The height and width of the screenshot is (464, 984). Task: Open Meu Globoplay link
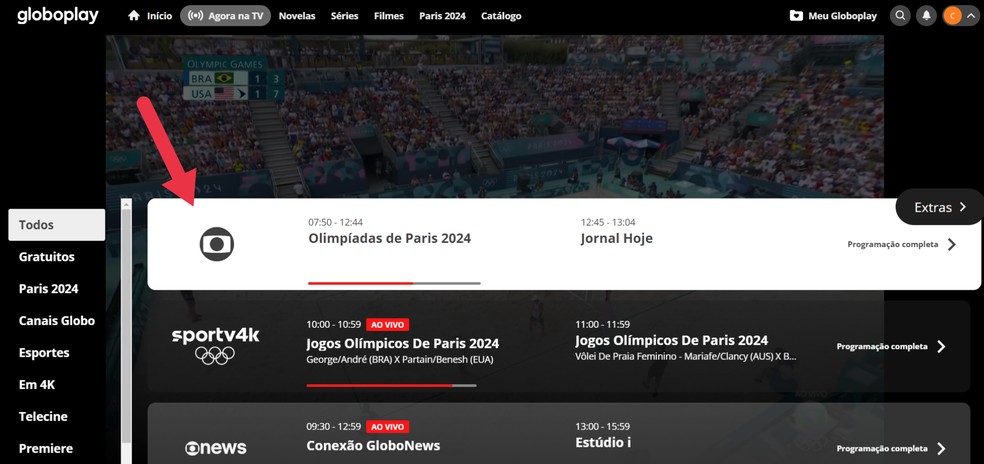842,16
